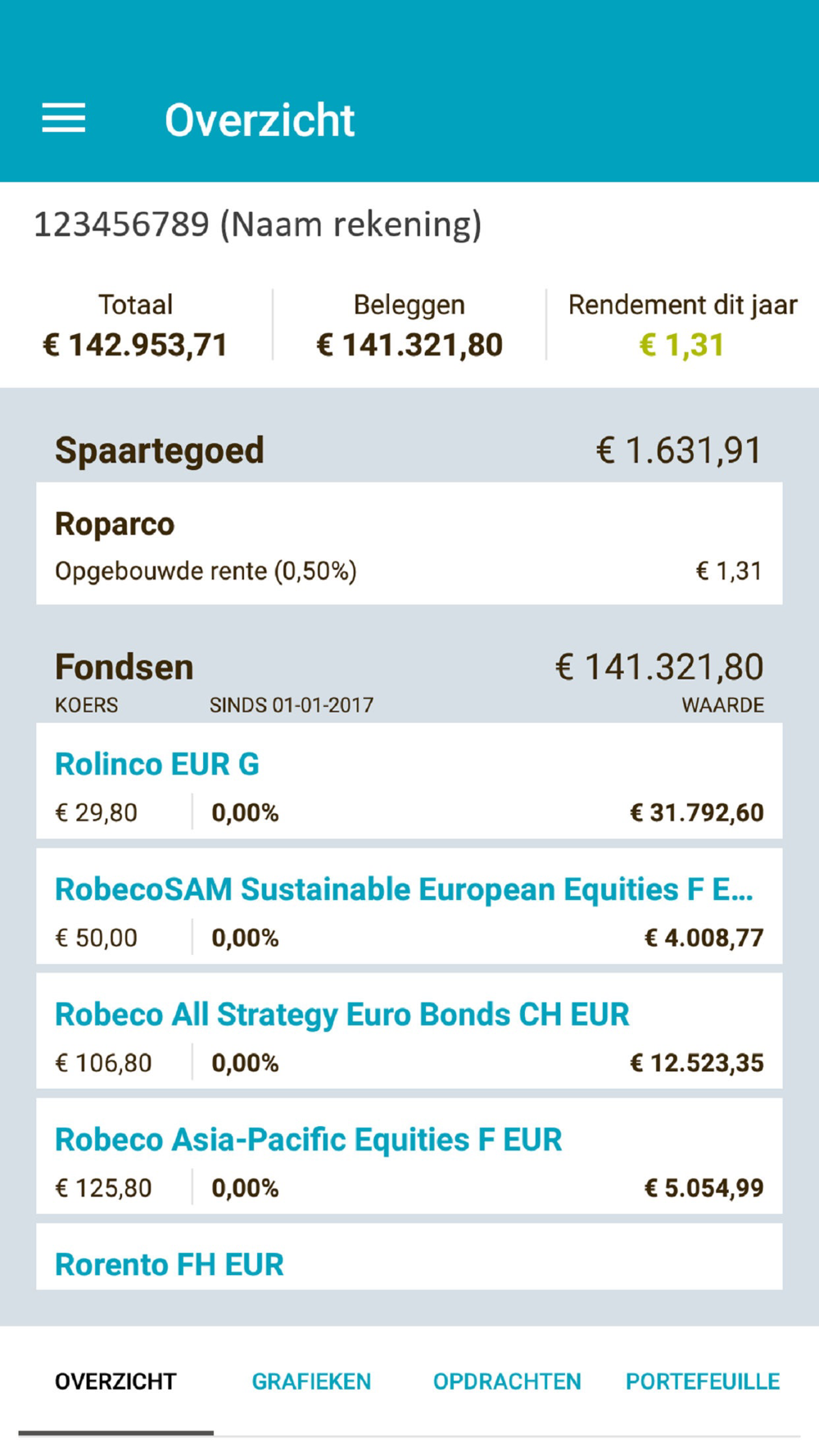Open the hamburger navigation menu

click(x=64, y=119)
